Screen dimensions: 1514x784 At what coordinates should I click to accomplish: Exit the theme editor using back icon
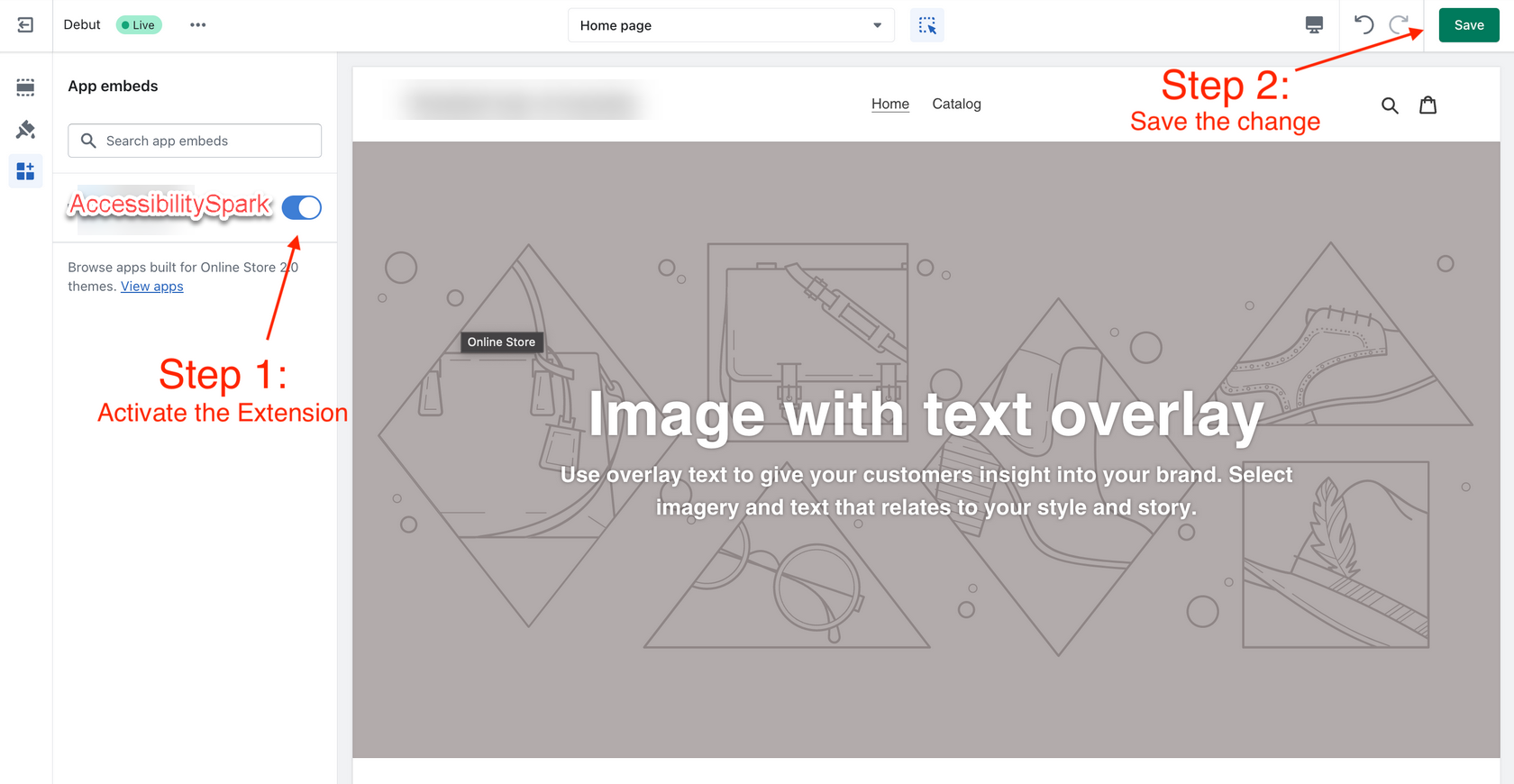tap(25, 25)
